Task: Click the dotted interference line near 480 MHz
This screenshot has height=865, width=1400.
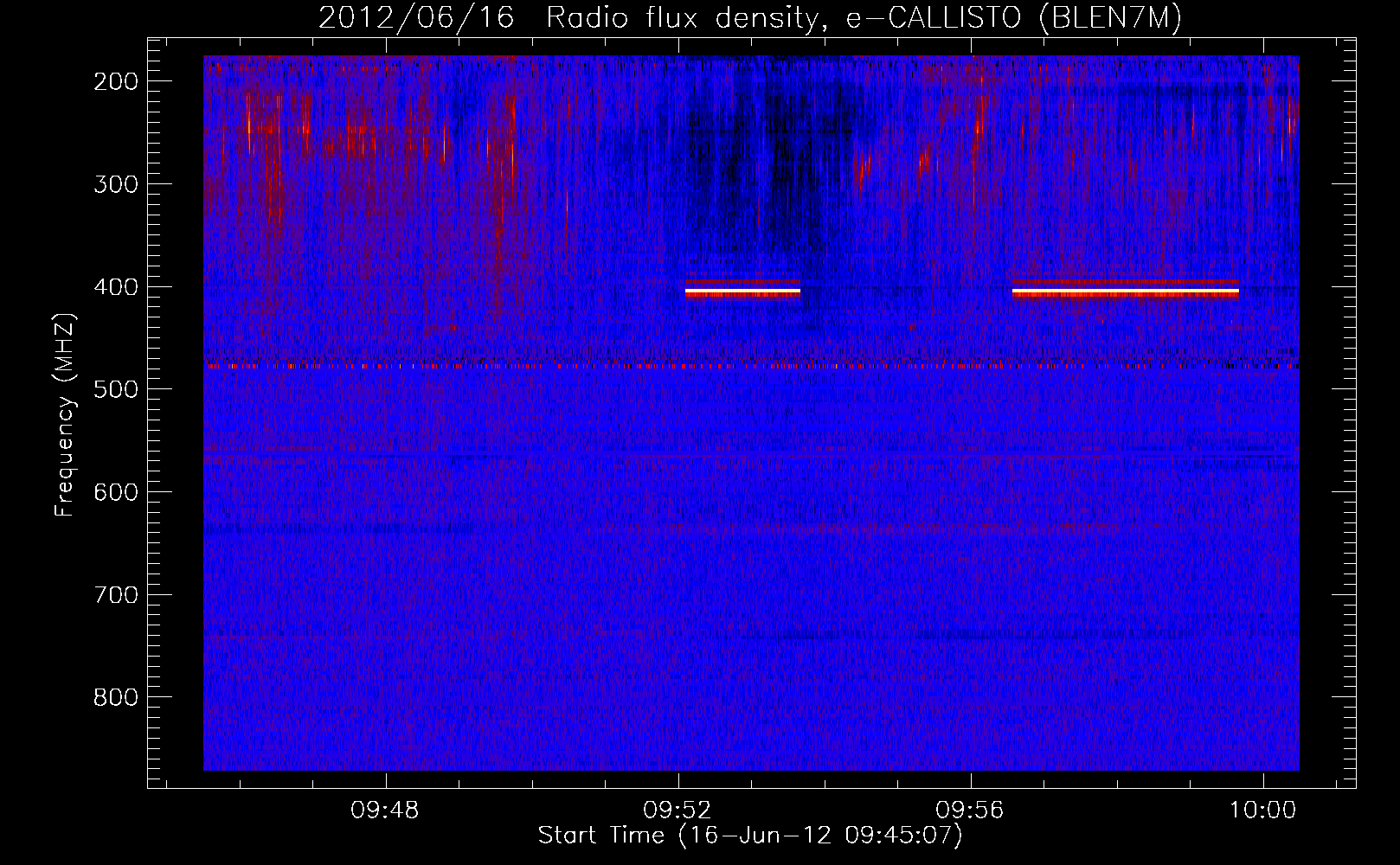Action: coord(751,366)
